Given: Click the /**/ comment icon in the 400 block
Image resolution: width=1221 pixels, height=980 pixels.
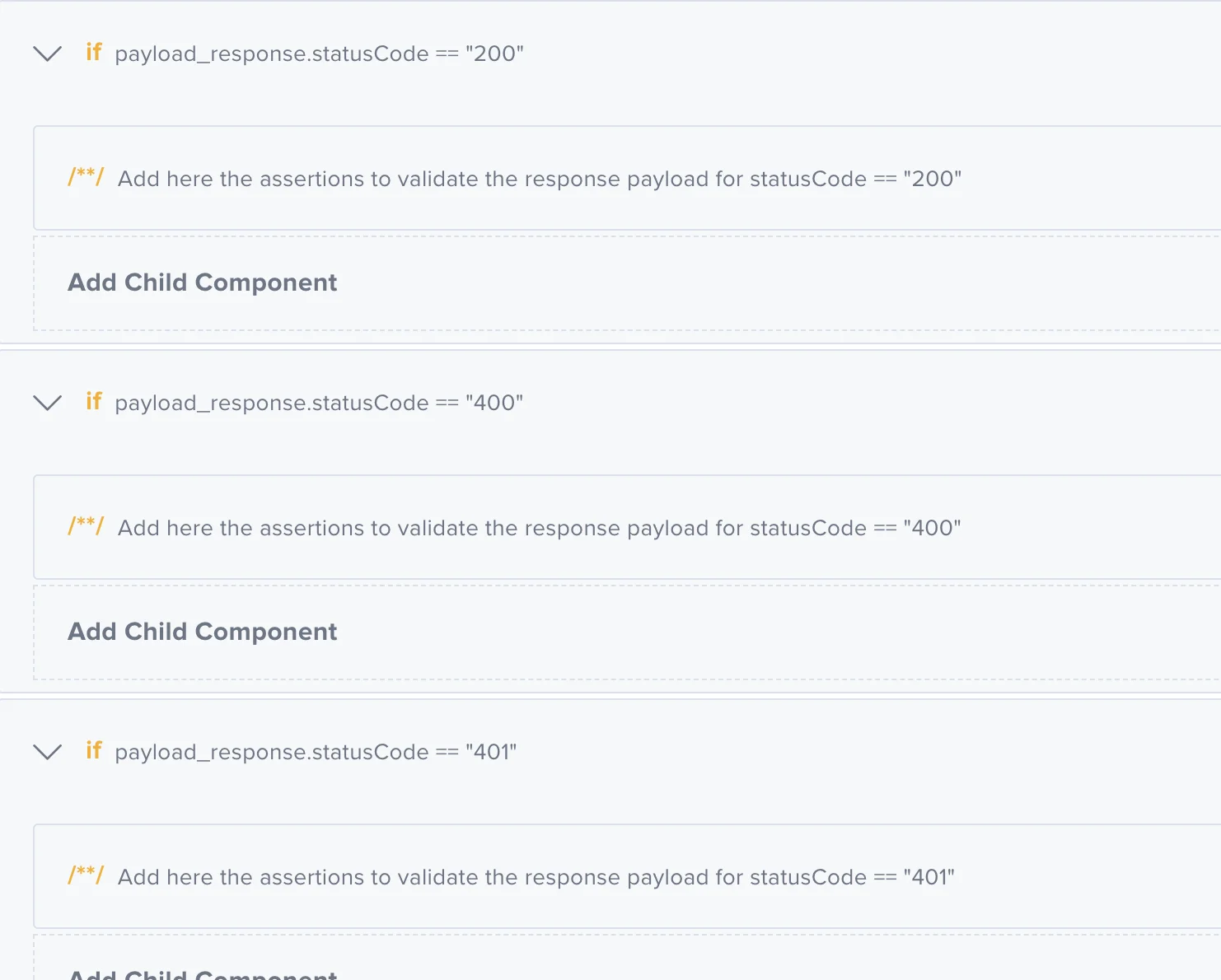Looking at the screenshot, I should pyautogui.click(x=86, y=526).
